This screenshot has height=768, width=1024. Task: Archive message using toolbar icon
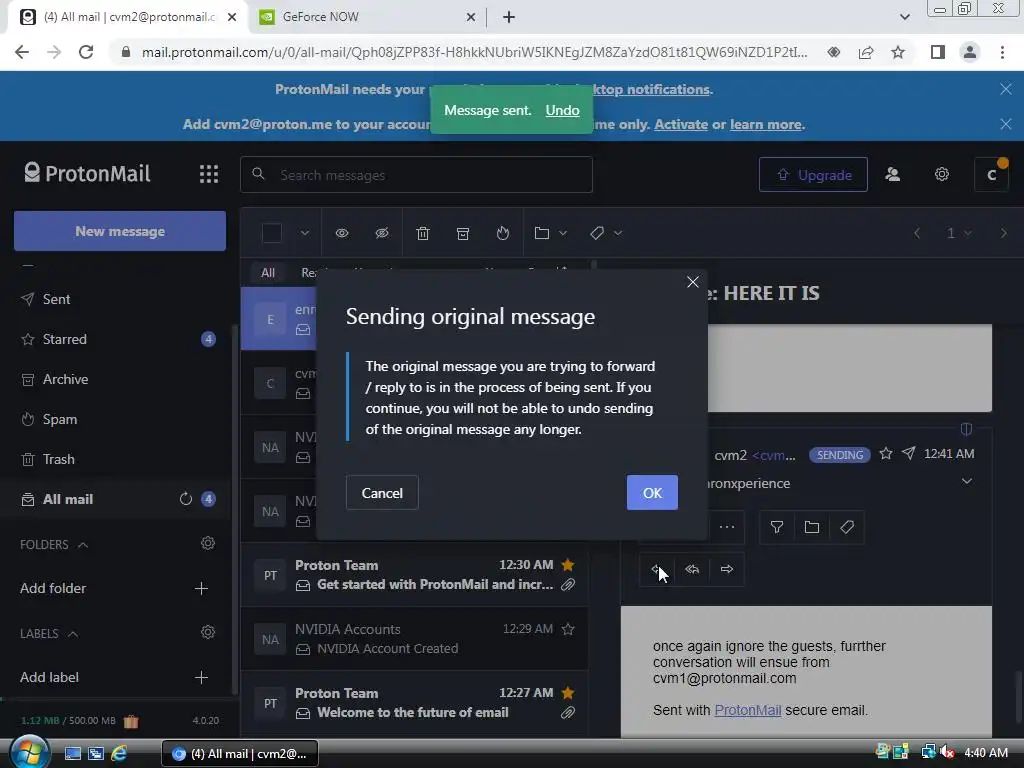(463, 233)
